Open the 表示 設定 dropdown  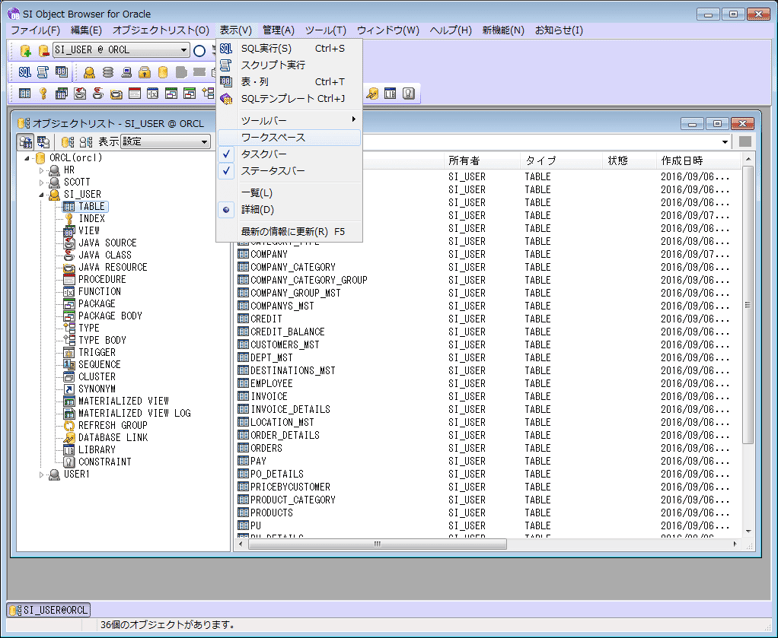(x=204, y=142)
